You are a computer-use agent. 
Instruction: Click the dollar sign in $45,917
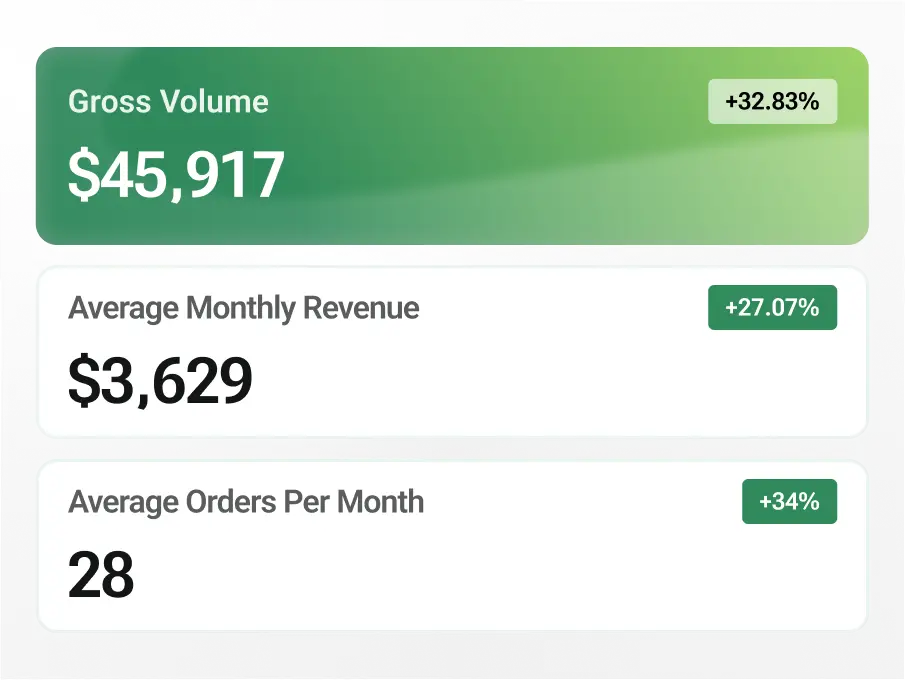(x=83, y=174)
